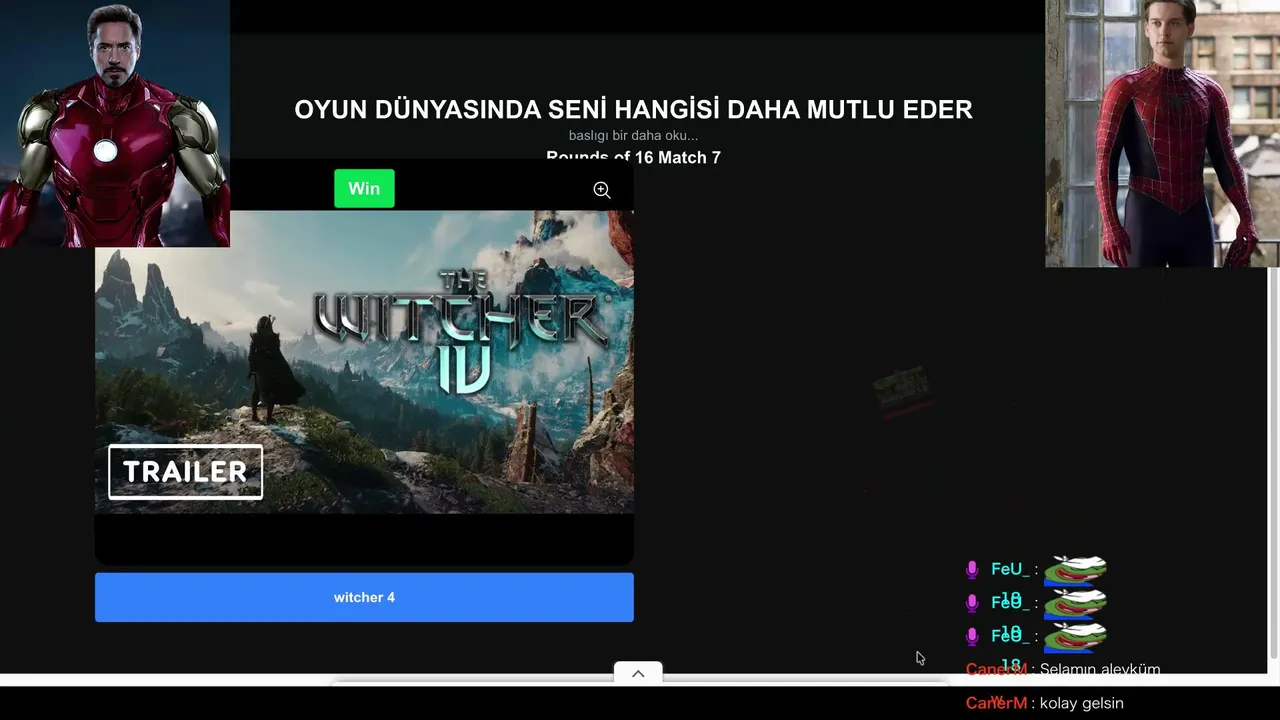Screen dimensions: 1280x720
Task: Click the page title "OYUN DÜNYASINDA SENİ HANGİSİ DAHA MUTLU EDER"
Action: pos(633,110)
